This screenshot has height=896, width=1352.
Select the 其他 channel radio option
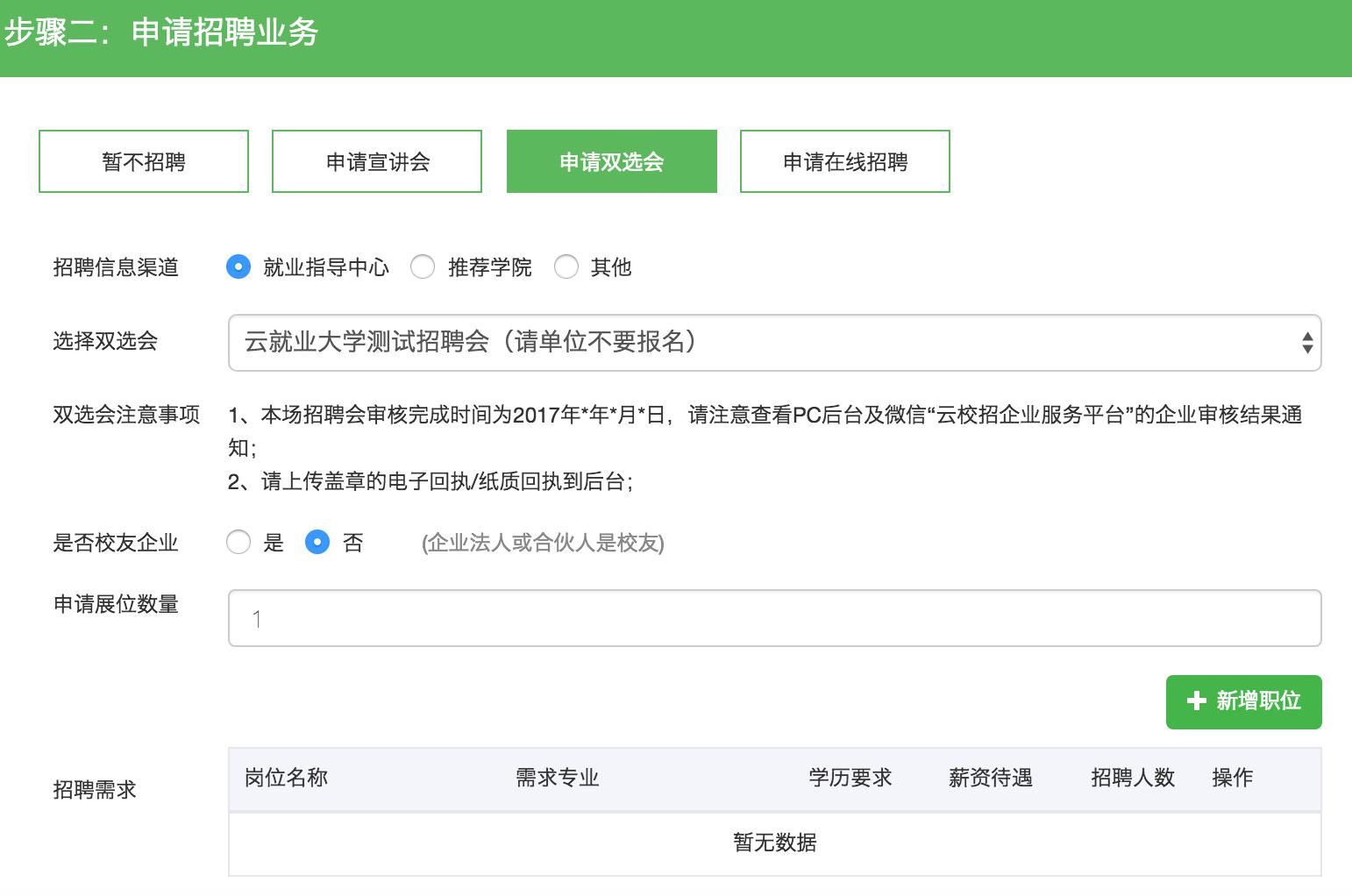[x=566, y=267]
